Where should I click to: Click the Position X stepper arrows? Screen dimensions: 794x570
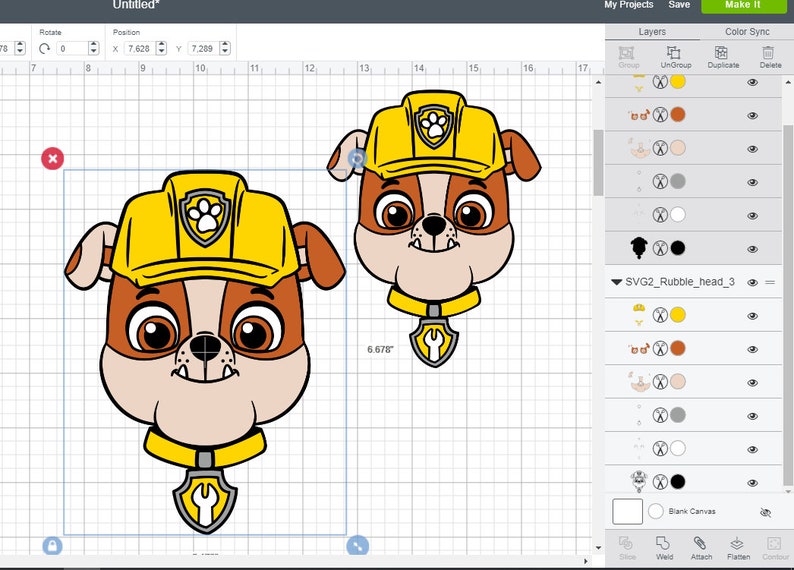tap(161, 49)
